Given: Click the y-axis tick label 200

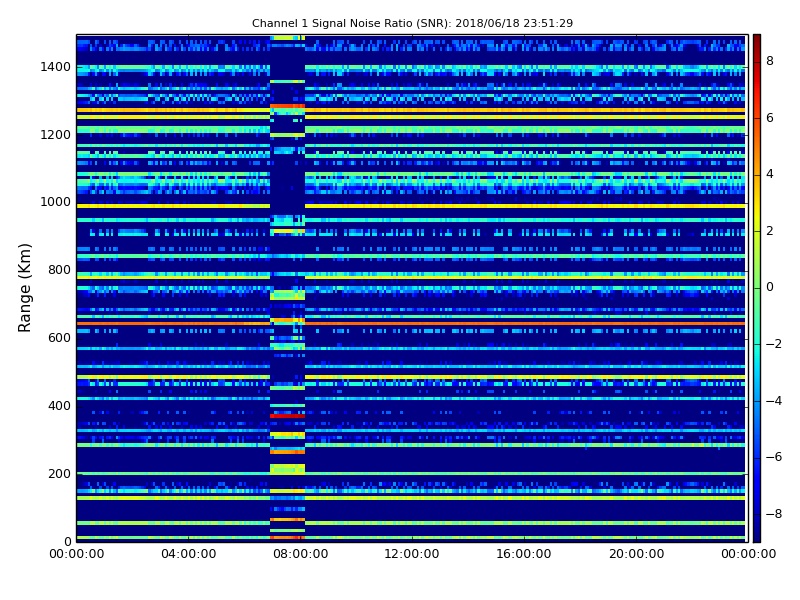Looking at the screenshot, I should [59, 473].
